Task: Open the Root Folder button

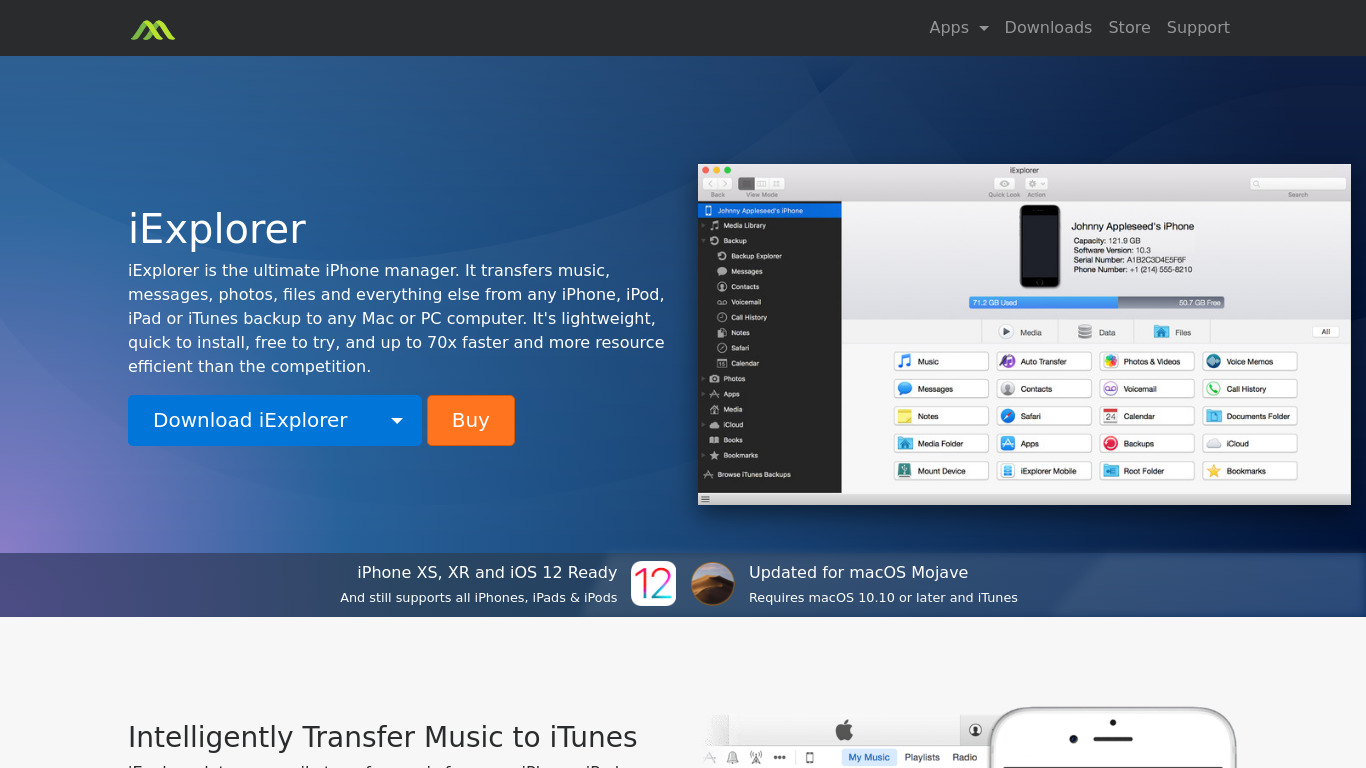Action: [x=1147, y=471]
